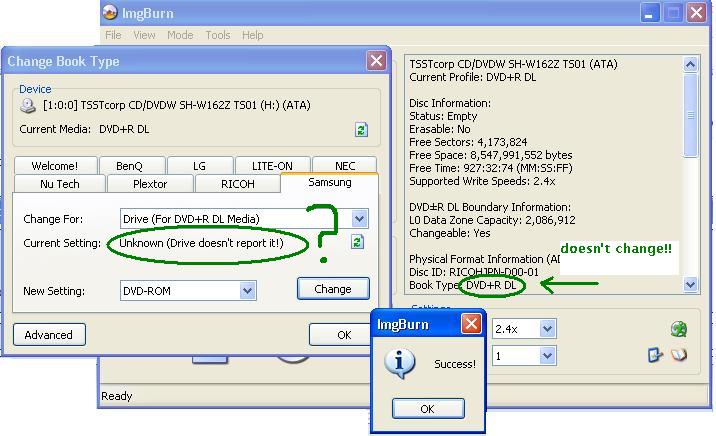The width and height of the screenshot is (716, 436).
Task: Click 'L0 Data Zone Capacity: 2,086,912' line
Action: pyautogui.click(x=492, y=220)
